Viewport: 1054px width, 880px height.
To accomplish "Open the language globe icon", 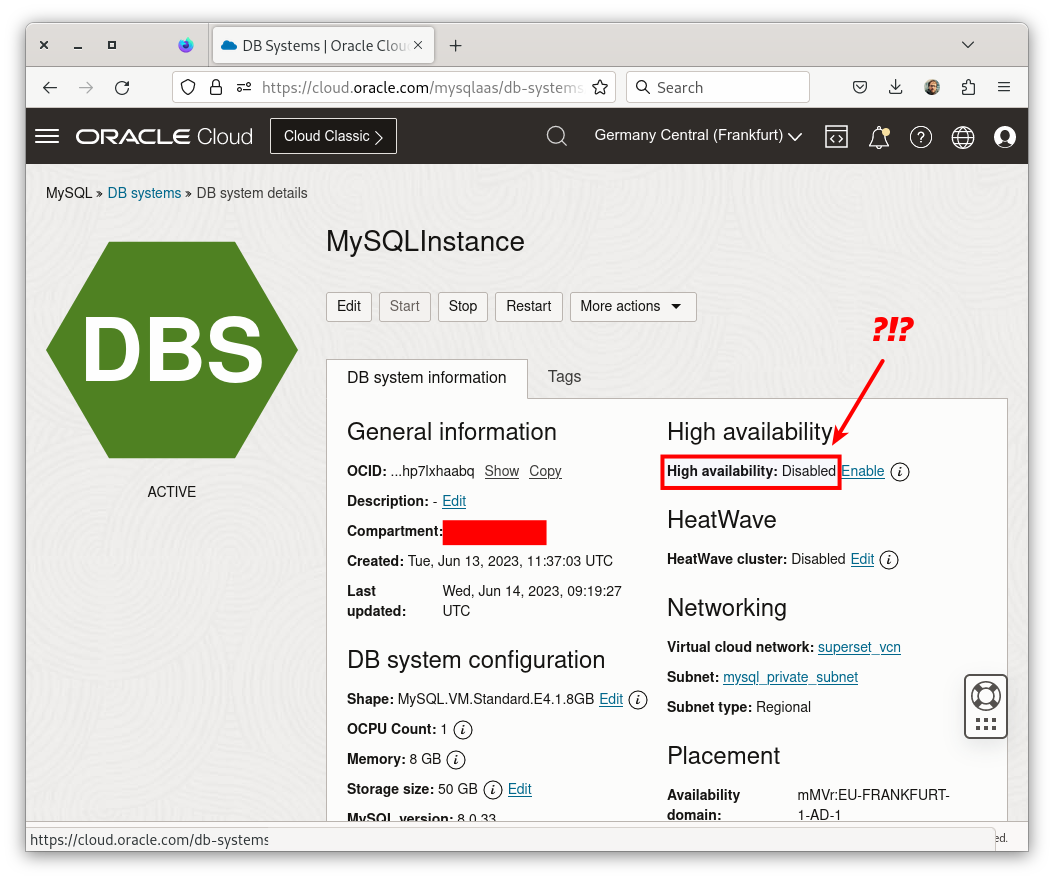I will click(x=963, y=137).
